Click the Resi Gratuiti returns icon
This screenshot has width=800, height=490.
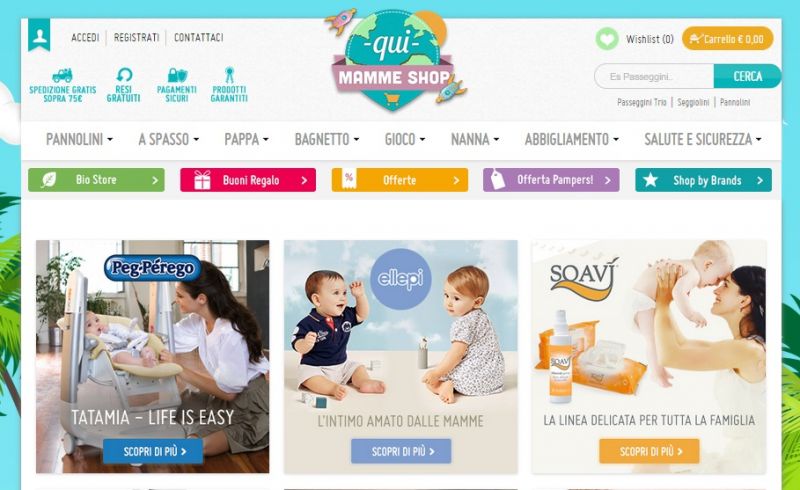coord(124,75)
